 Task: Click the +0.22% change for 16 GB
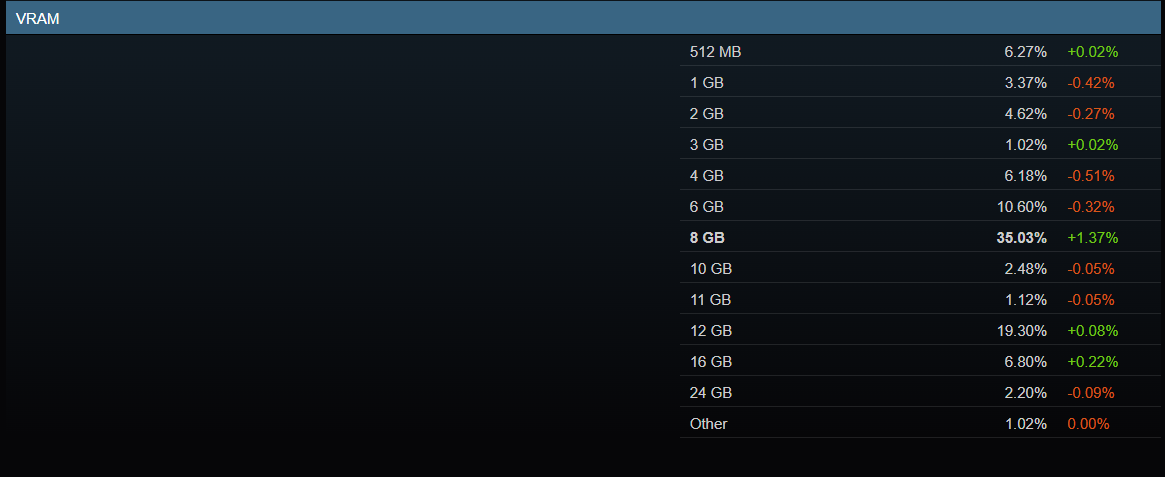pyautogui.click(x=1093, y=362)
